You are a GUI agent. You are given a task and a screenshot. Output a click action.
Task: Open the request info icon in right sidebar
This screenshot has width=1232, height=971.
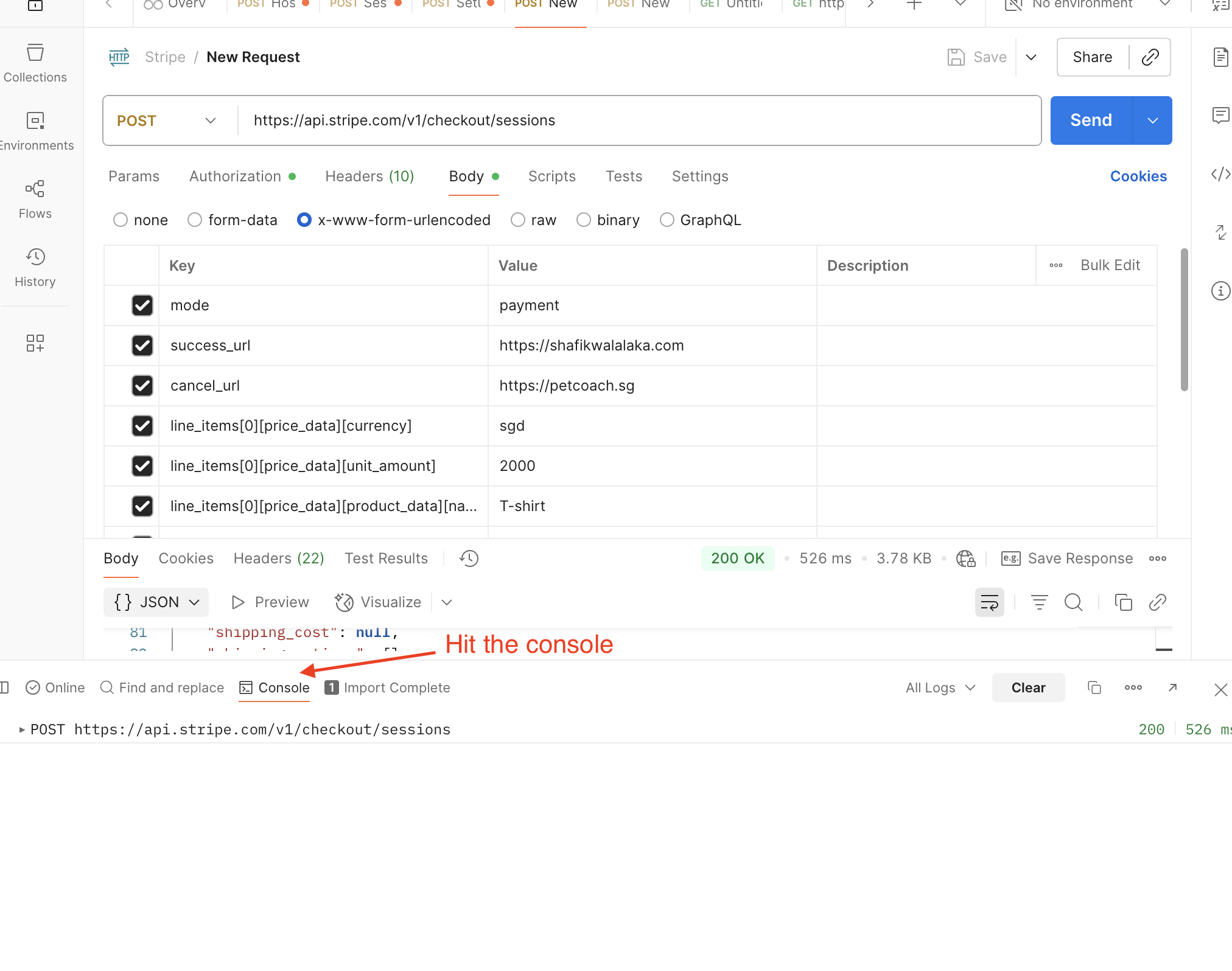(x=1220, y=291)
